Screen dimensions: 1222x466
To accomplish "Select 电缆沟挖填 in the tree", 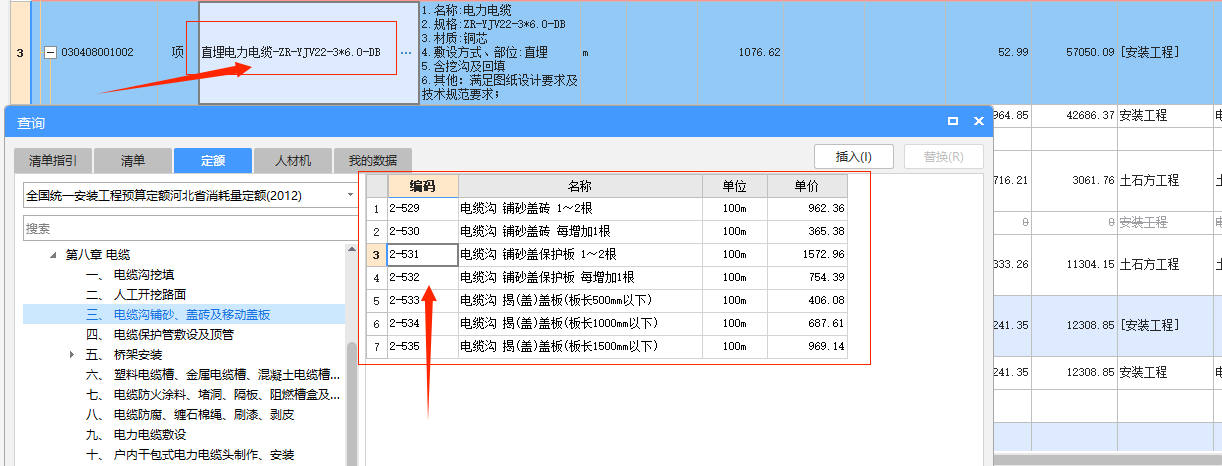I will pyautogui.click(x=143, y=274).
